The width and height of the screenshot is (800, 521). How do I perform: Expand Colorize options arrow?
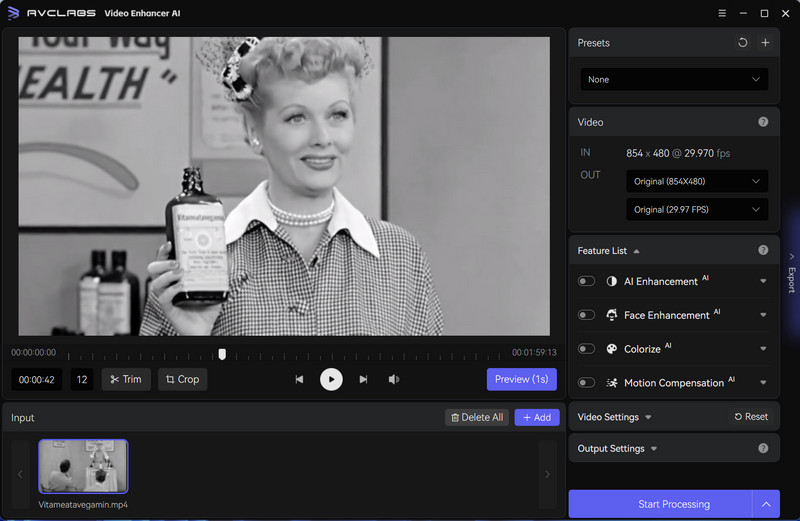point(763,349)
